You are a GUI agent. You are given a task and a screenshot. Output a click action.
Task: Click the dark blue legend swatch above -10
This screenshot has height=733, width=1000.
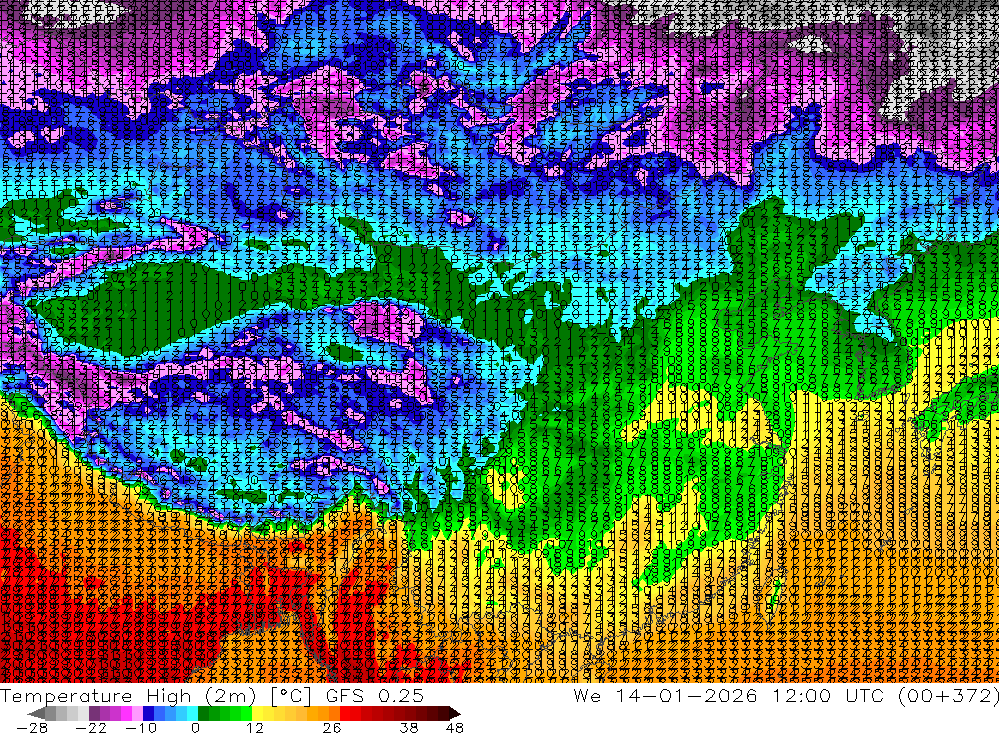148,713
